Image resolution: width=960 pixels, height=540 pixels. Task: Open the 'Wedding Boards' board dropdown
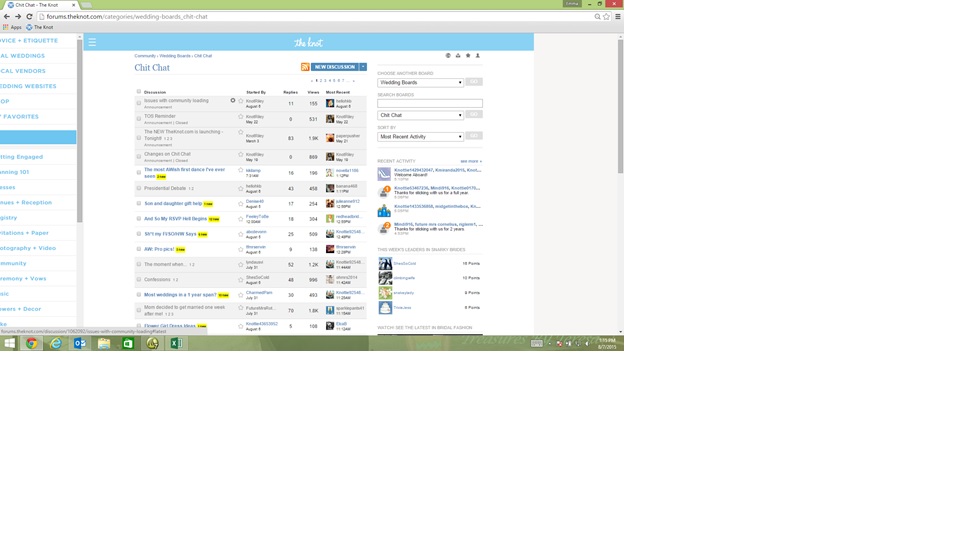coord(420,82)
